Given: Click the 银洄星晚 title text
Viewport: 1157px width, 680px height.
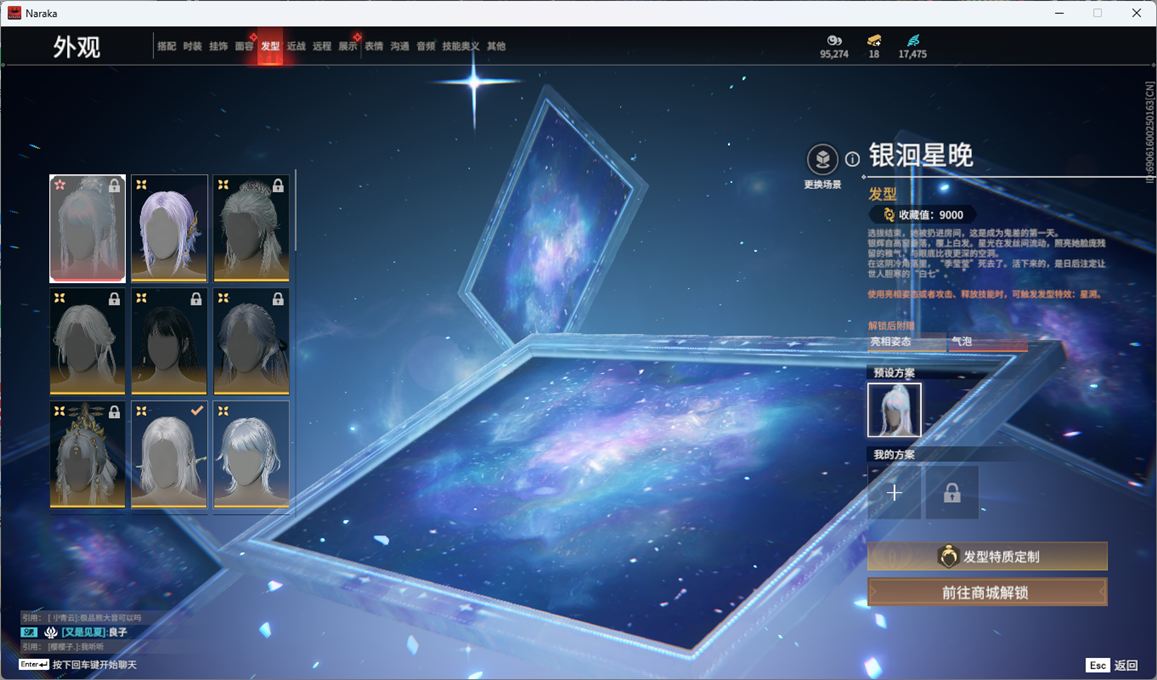Looking at the screenshot, I should pos(921,155).
